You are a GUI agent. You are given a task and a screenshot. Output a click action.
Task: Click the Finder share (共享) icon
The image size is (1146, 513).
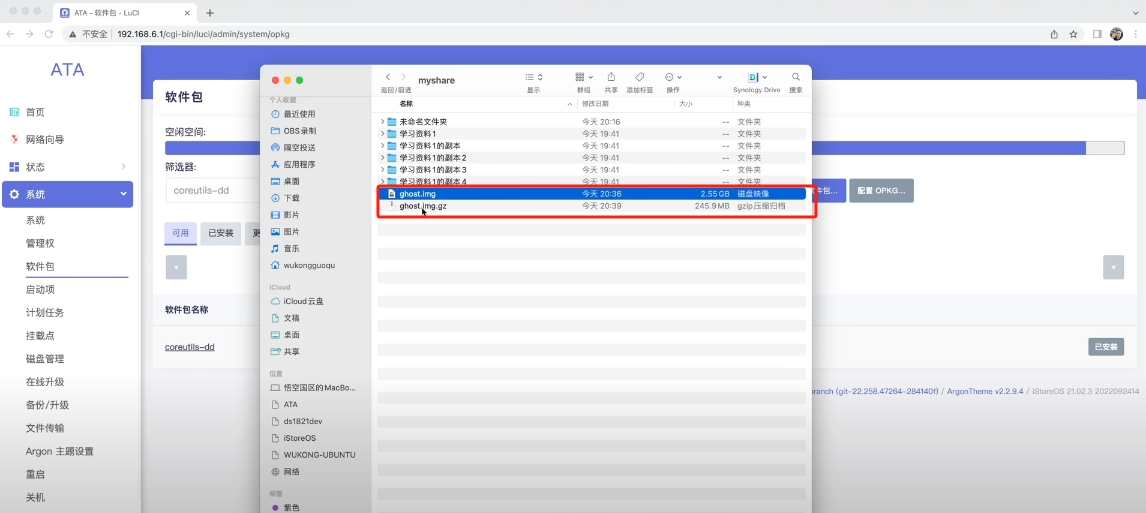click(x=611, y=77)
